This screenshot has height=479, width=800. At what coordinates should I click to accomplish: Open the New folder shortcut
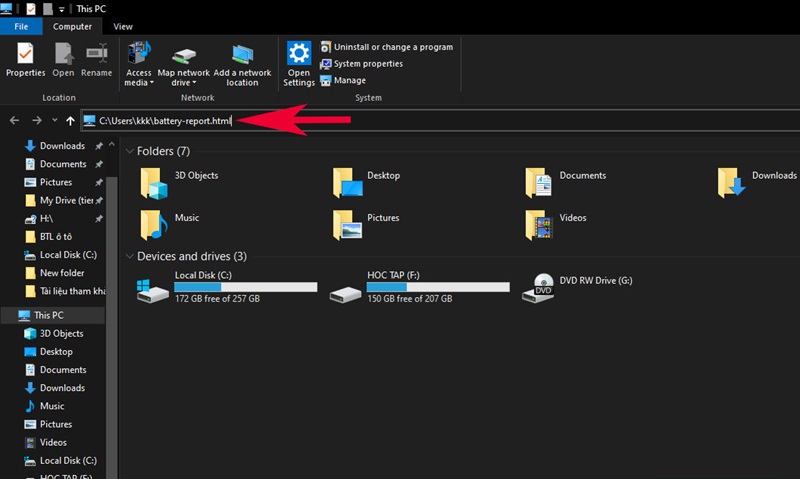click(x=62, y=273)
